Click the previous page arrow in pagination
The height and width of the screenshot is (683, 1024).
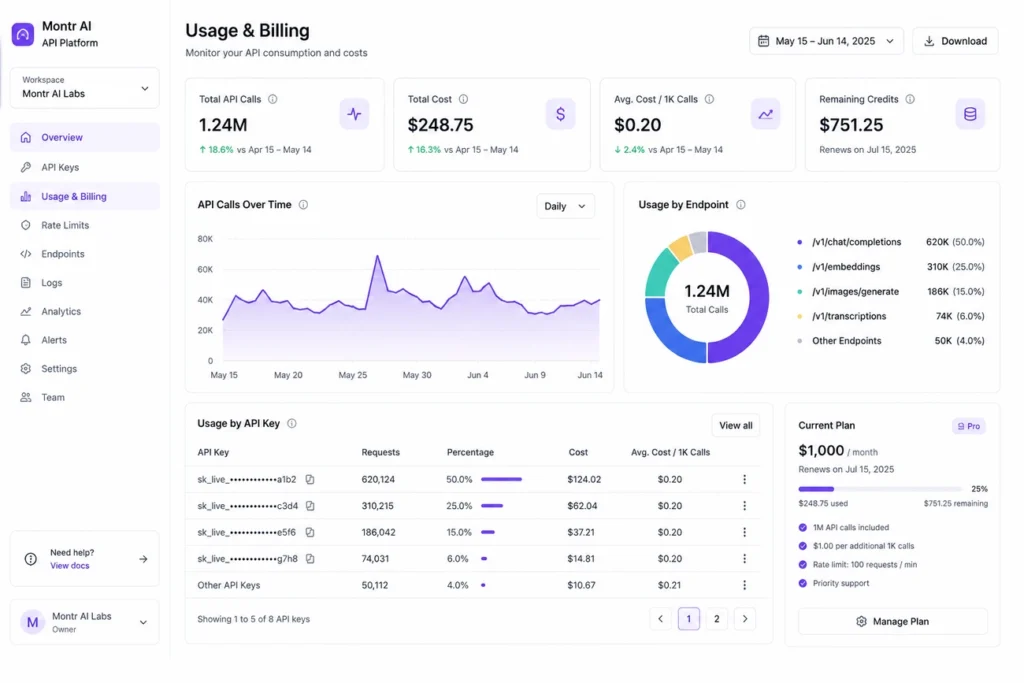click(660, 619)
